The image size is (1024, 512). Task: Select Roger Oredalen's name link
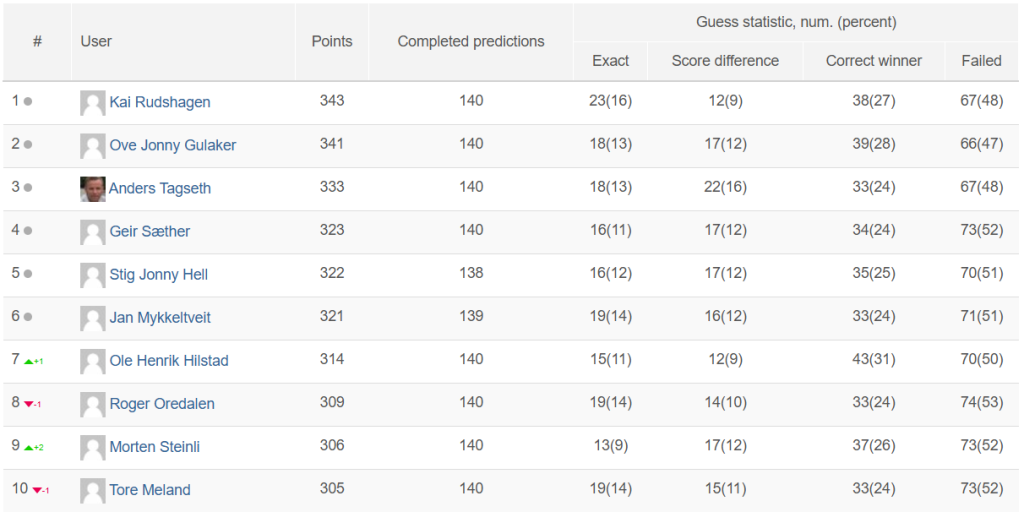162,404
